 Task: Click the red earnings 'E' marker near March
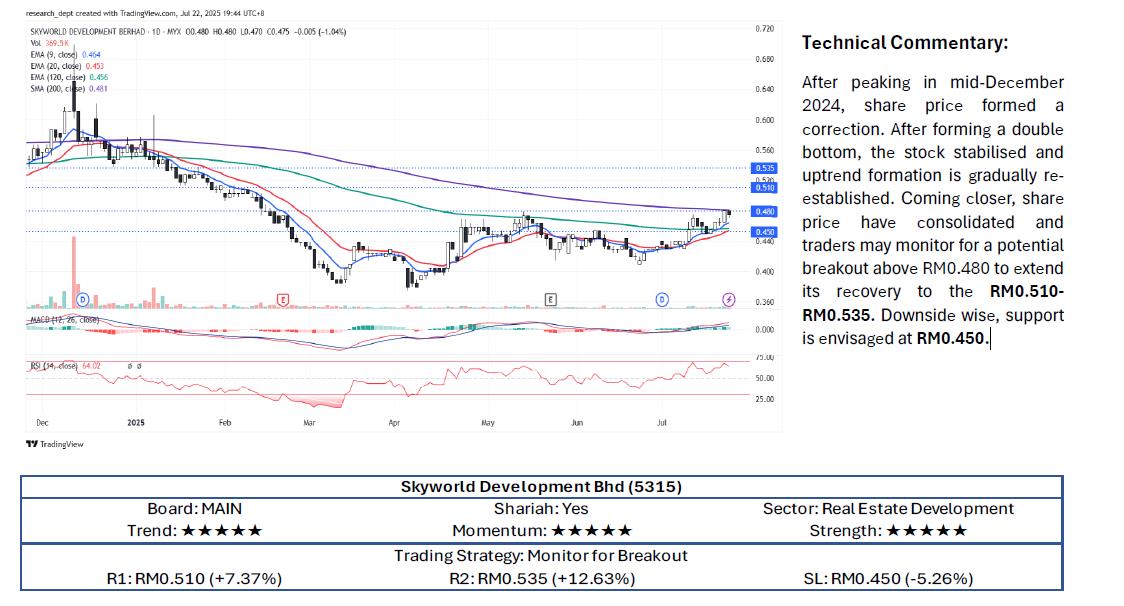[283, 300]
